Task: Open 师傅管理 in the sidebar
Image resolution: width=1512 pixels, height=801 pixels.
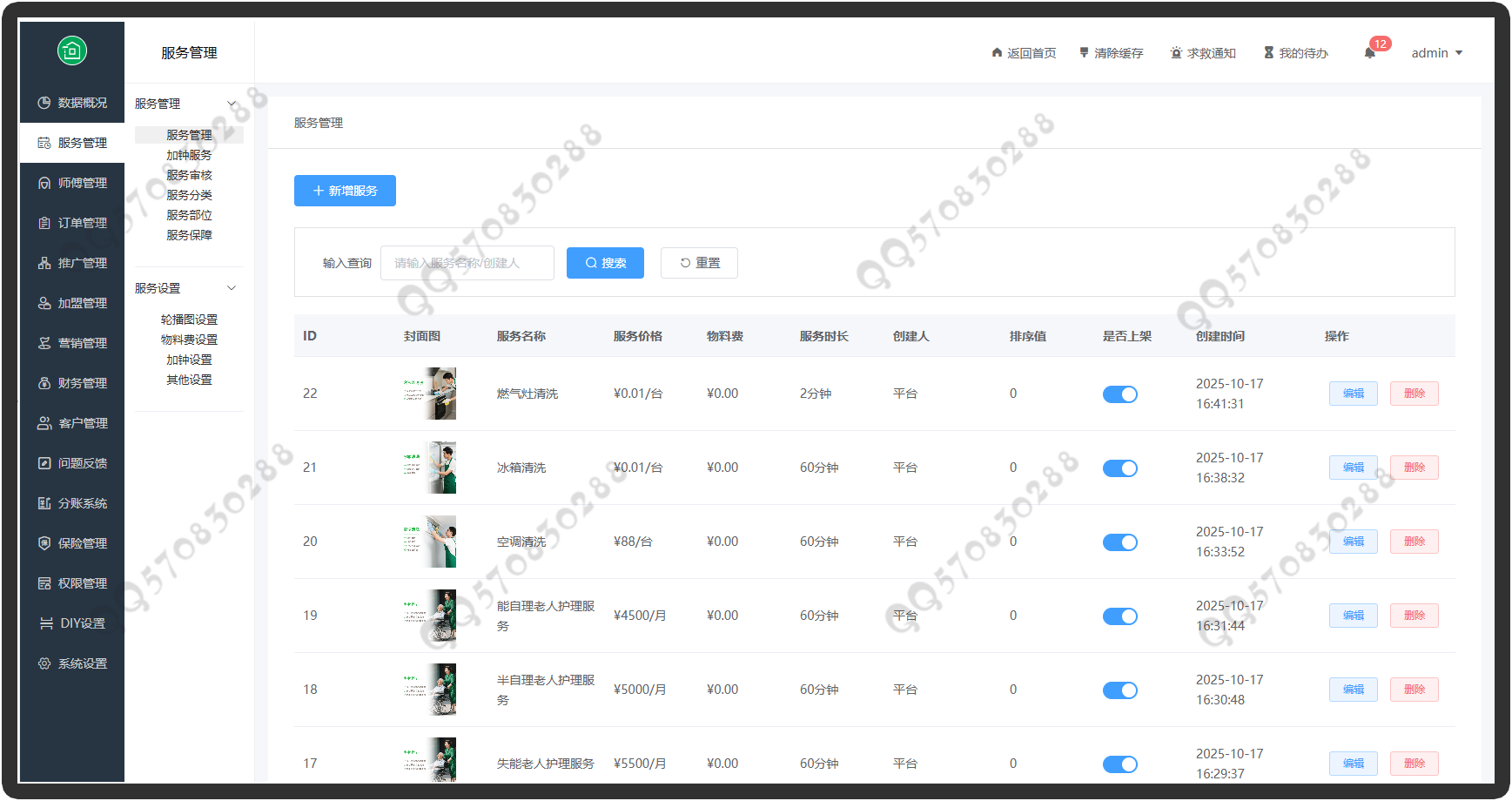Action: click(72, 183)
